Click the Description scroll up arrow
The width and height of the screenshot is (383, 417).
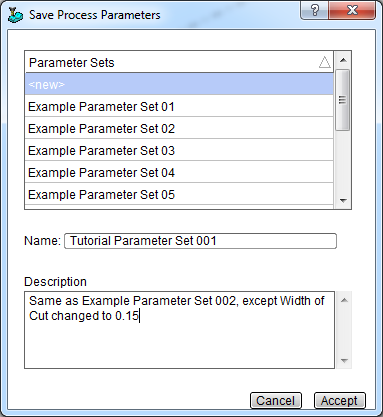(344, 300)
